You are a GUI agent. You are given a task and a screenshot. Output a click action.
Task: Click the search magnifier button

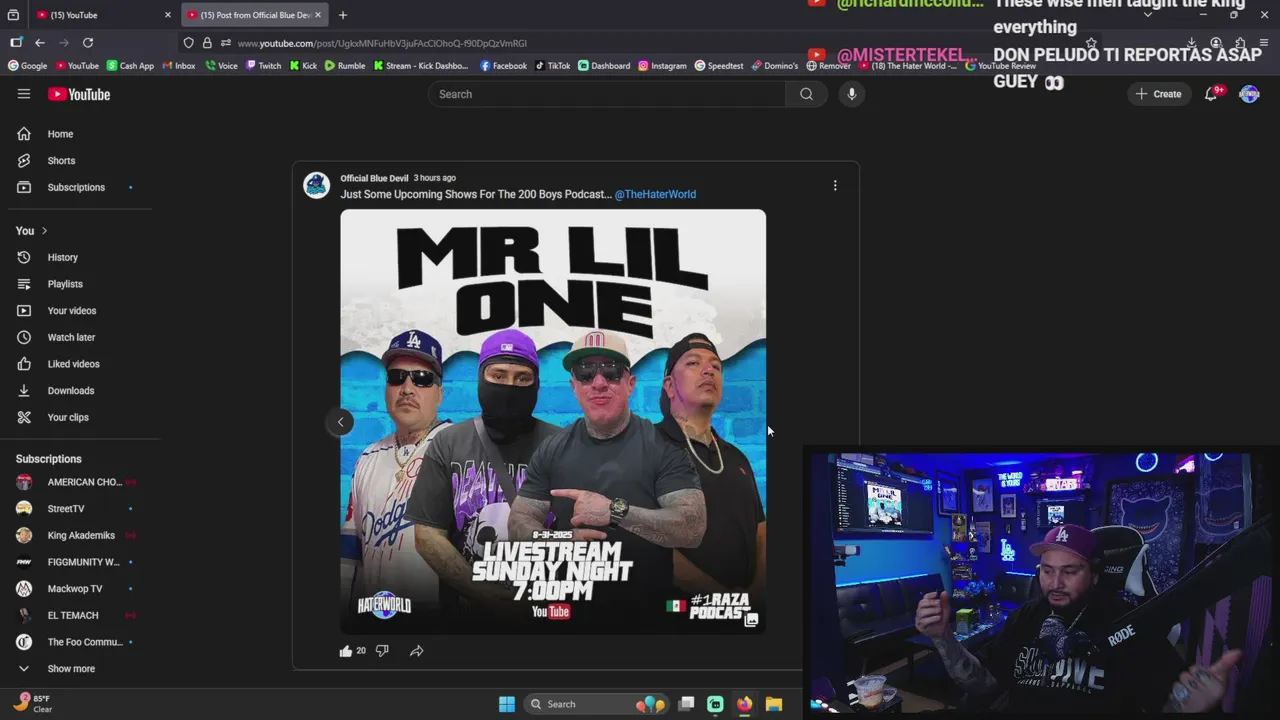point(806,94)
